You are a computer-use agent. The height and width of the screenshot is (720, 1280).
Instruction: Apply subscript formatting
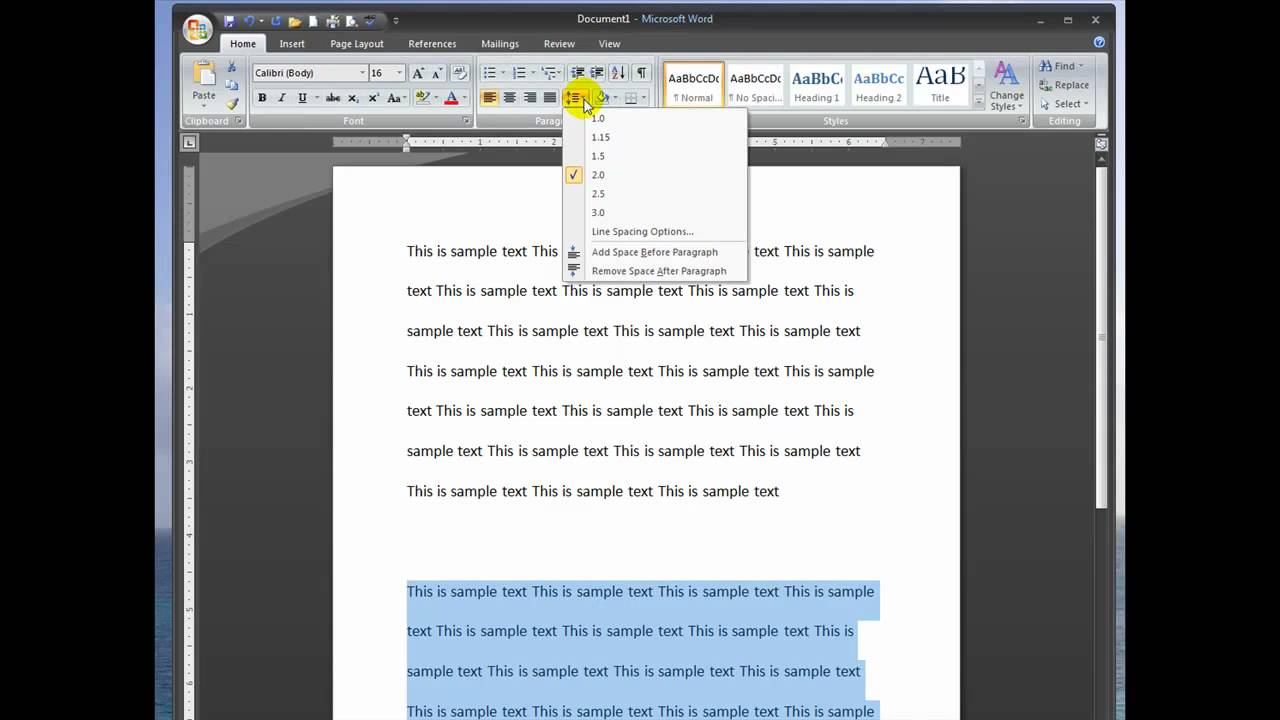pos(355,98)
